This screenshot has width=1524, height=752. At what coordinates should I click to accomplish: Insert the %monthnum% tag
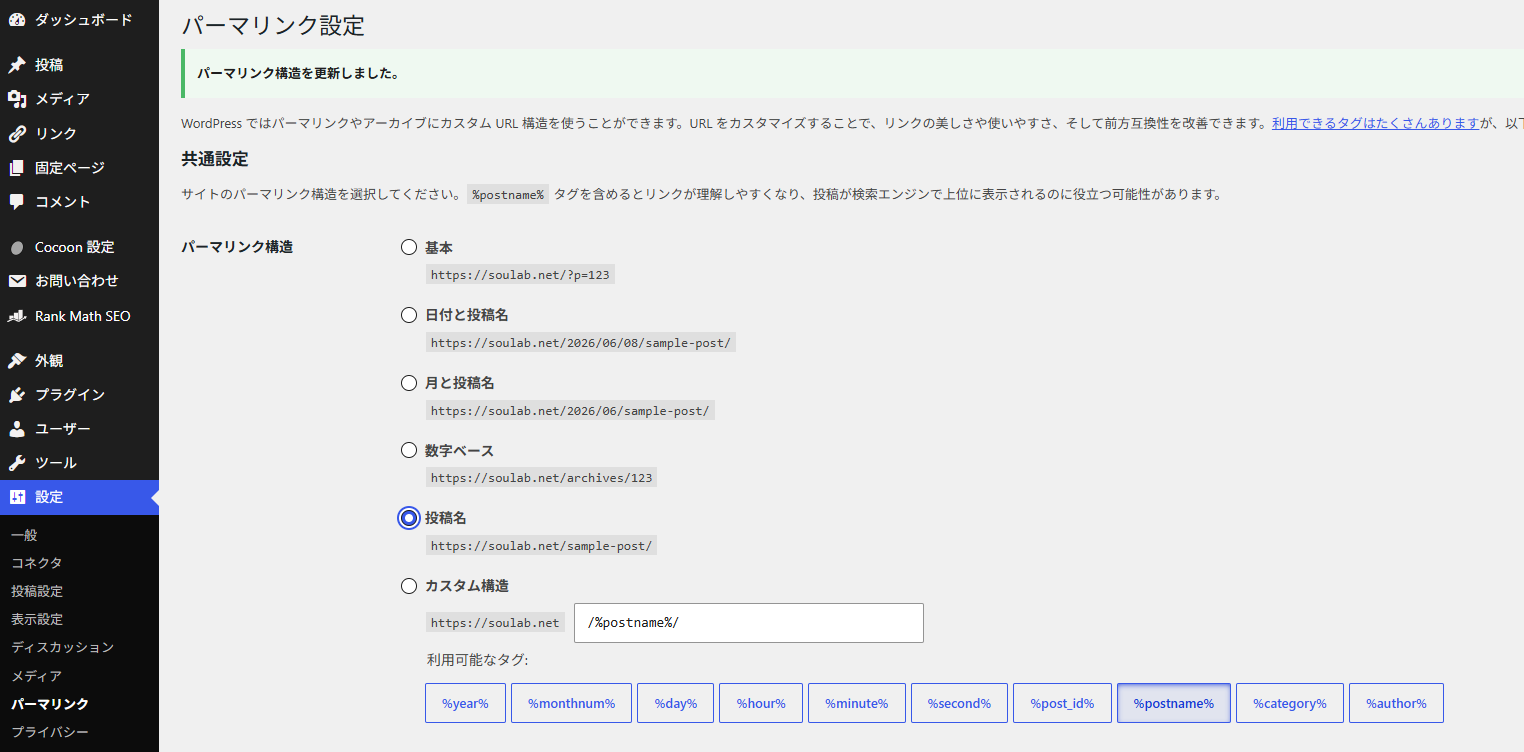click(x=571, y=703)
